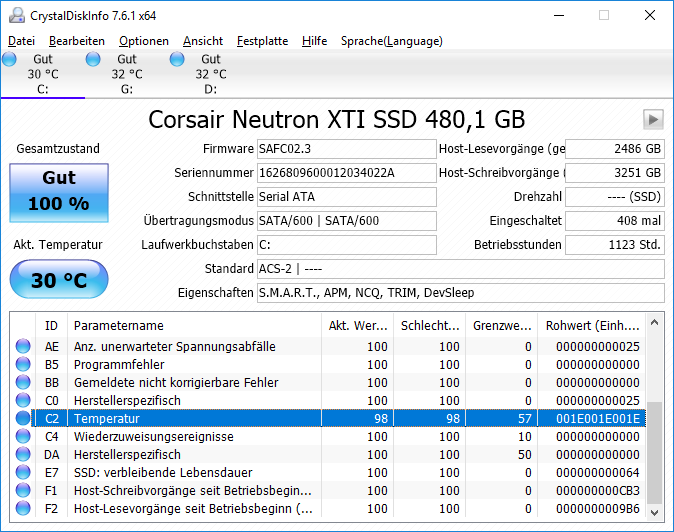Click the Drehzahl ---- (SSD) field
This screenshot has height=532, width=674.
click(x=615, y=197)
